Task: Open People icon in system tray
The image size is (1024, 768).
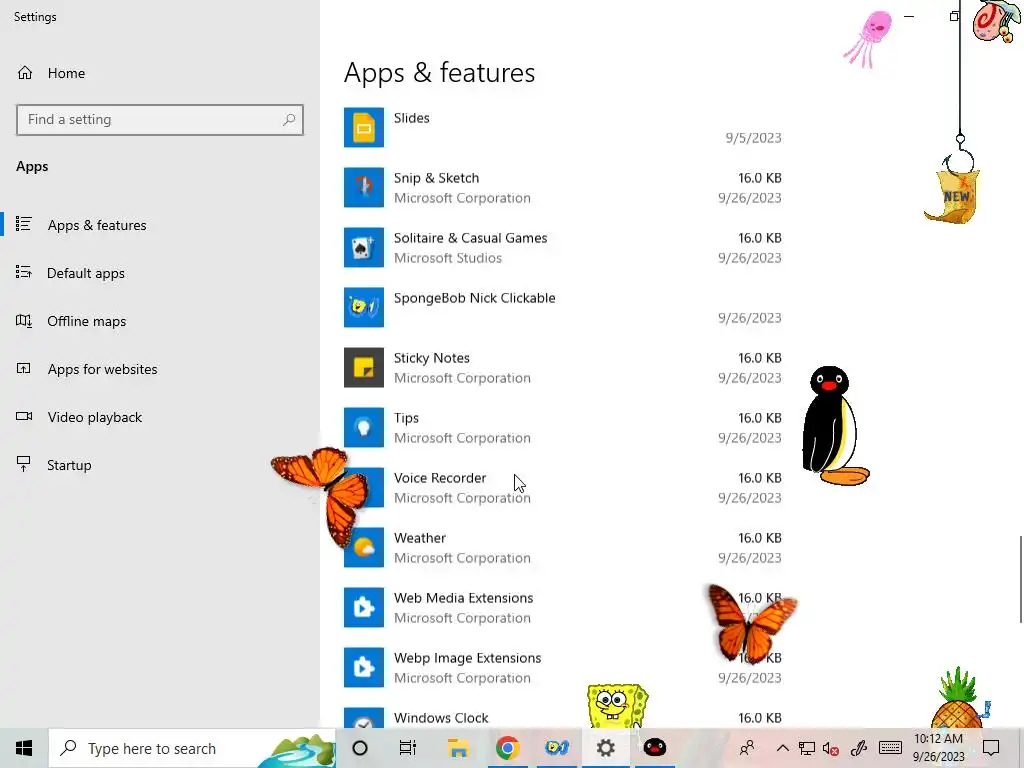Action: pyautogui.click(x=747, y=748)
